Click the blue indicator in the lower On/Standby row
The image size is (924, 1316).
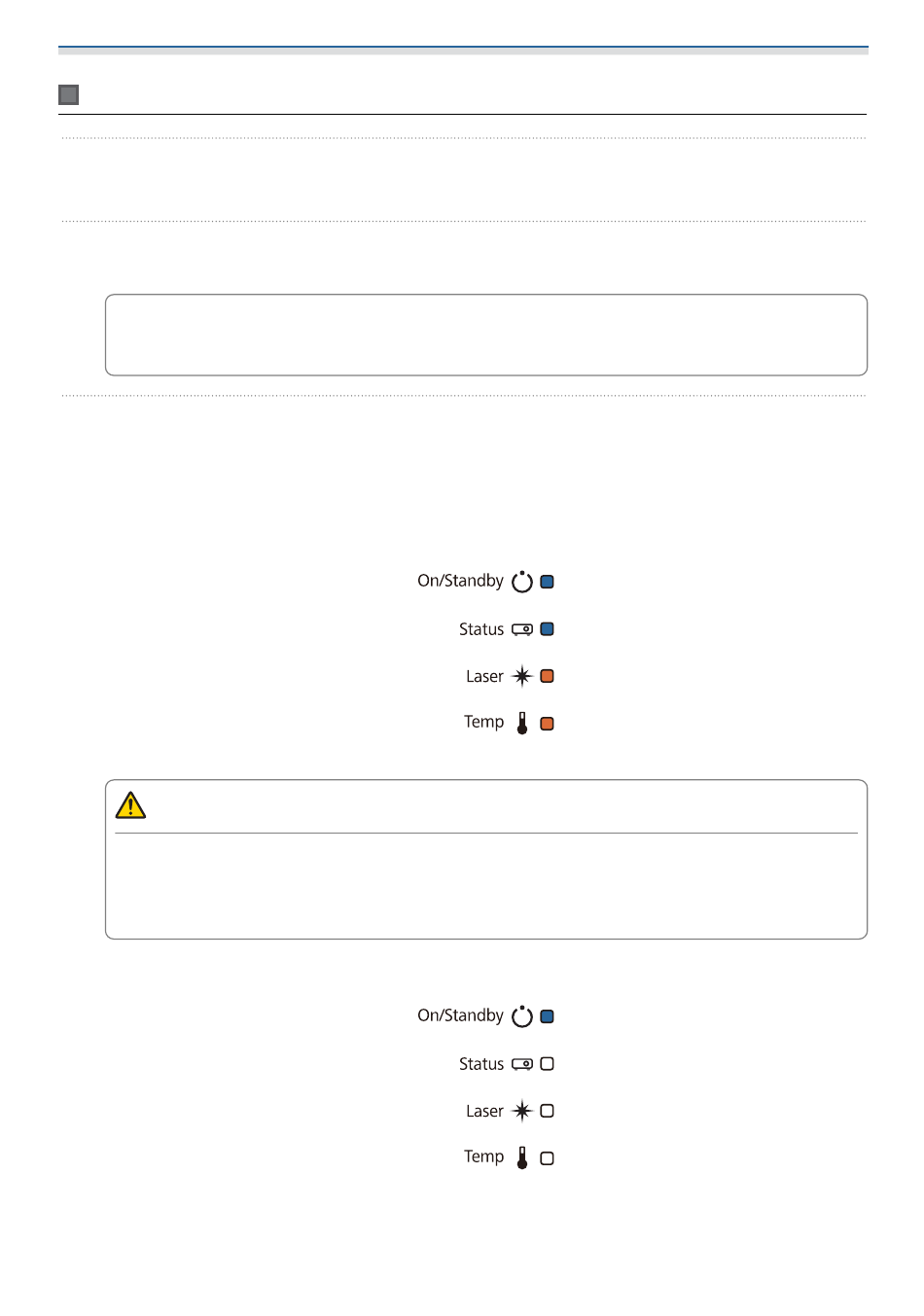(x=548, y=1016)
